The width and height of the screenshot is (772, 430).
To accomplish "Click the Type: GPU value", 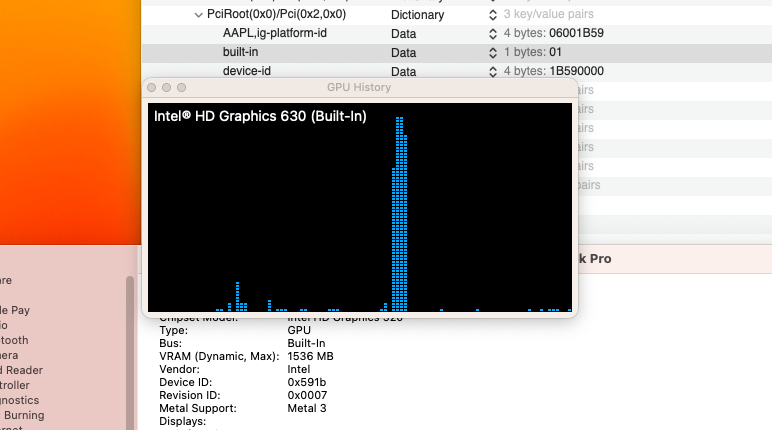I will 299,330.
